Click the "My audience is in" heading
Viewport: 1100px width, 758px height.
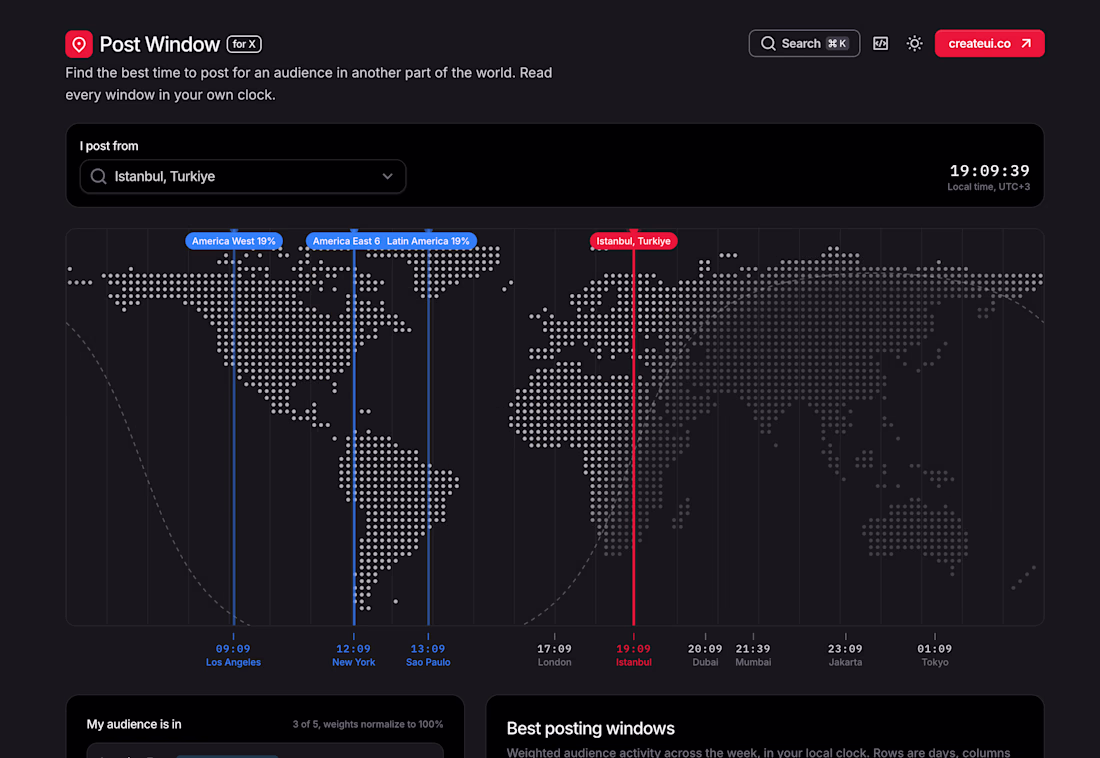pos(133,724)
